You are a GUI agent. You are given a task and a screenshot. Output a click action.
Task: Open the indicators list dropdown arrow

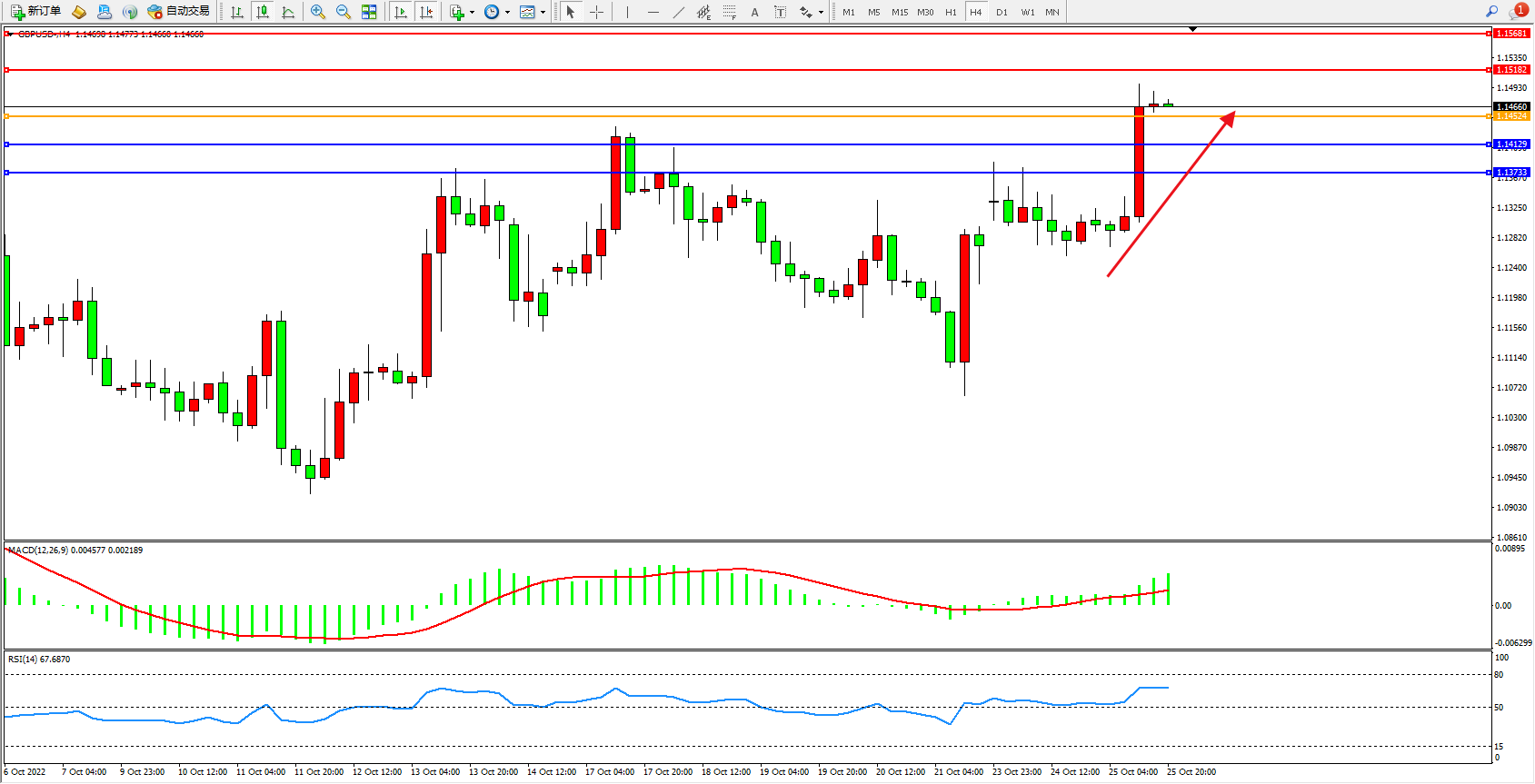coord(472,13)
